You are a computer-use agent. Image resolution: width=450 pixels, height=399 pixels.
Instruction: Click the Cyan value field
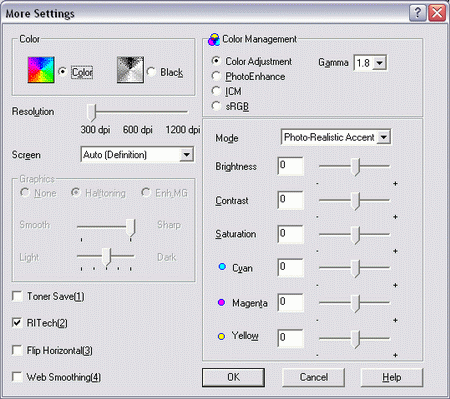[x=290, y=268]
